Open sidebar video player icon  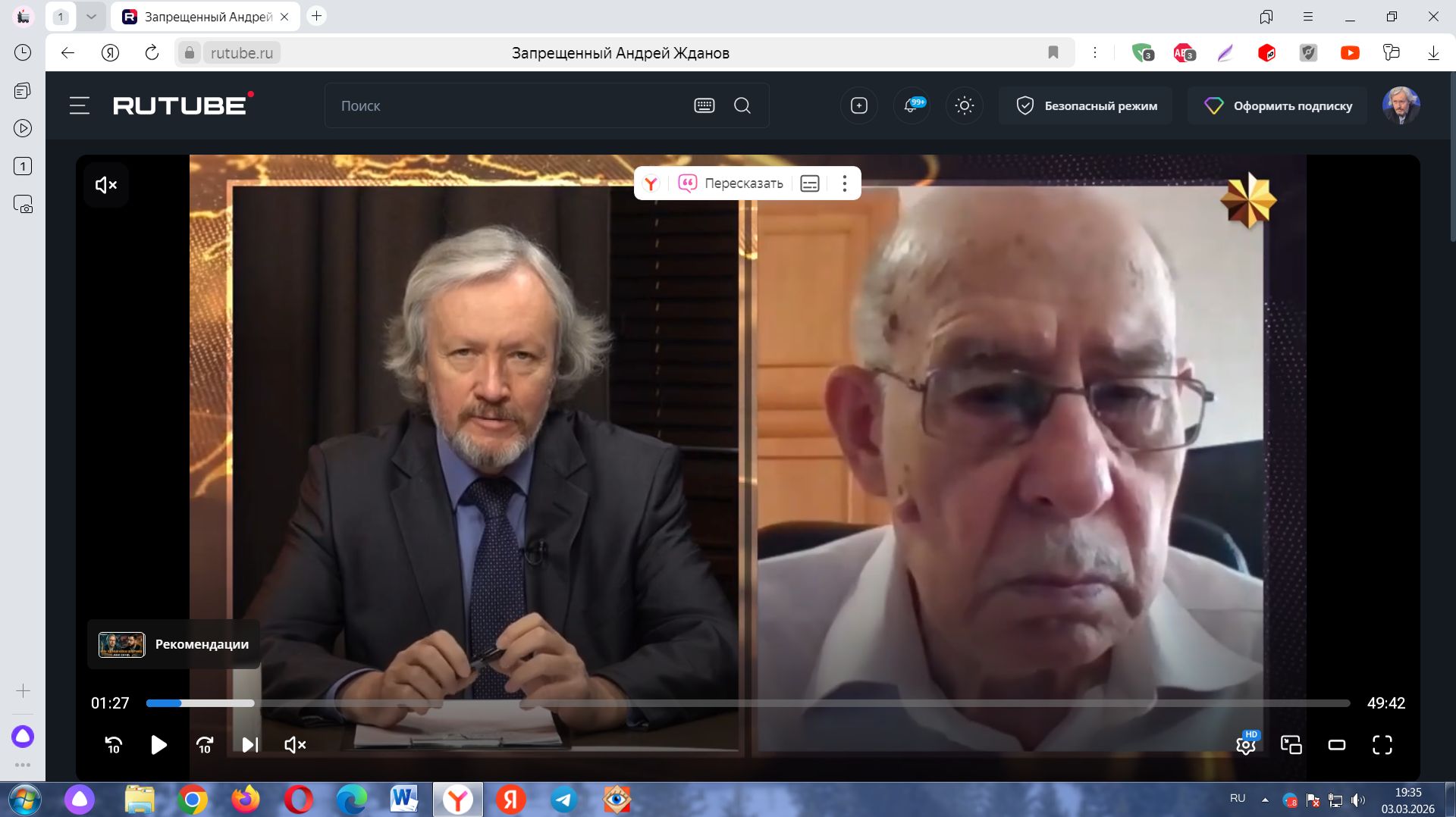23,128
